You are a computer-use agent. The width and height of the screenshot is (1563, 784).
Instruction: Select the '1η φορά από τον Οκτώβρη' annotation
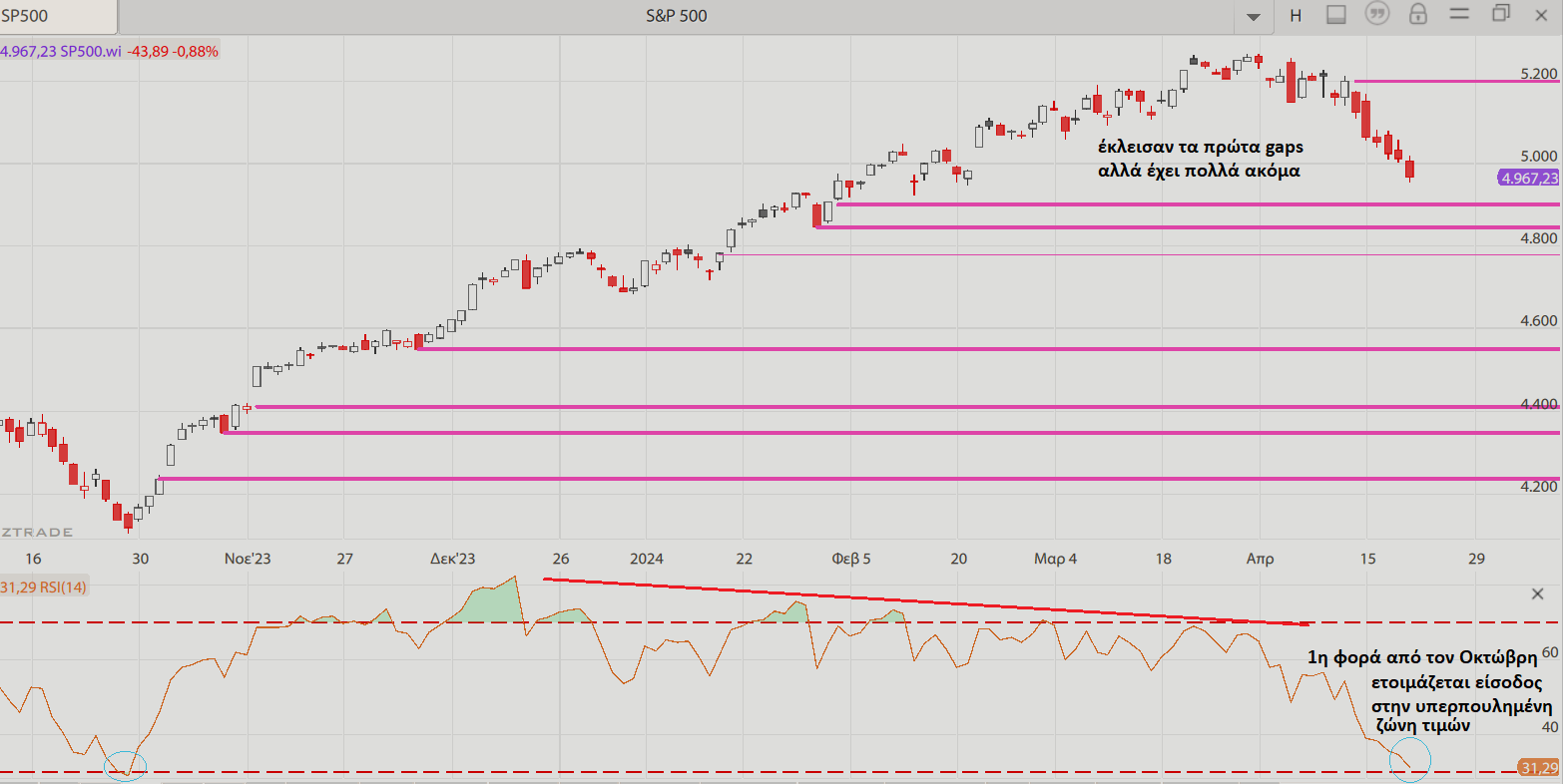pyautogui.click(x=1422, y=658)
